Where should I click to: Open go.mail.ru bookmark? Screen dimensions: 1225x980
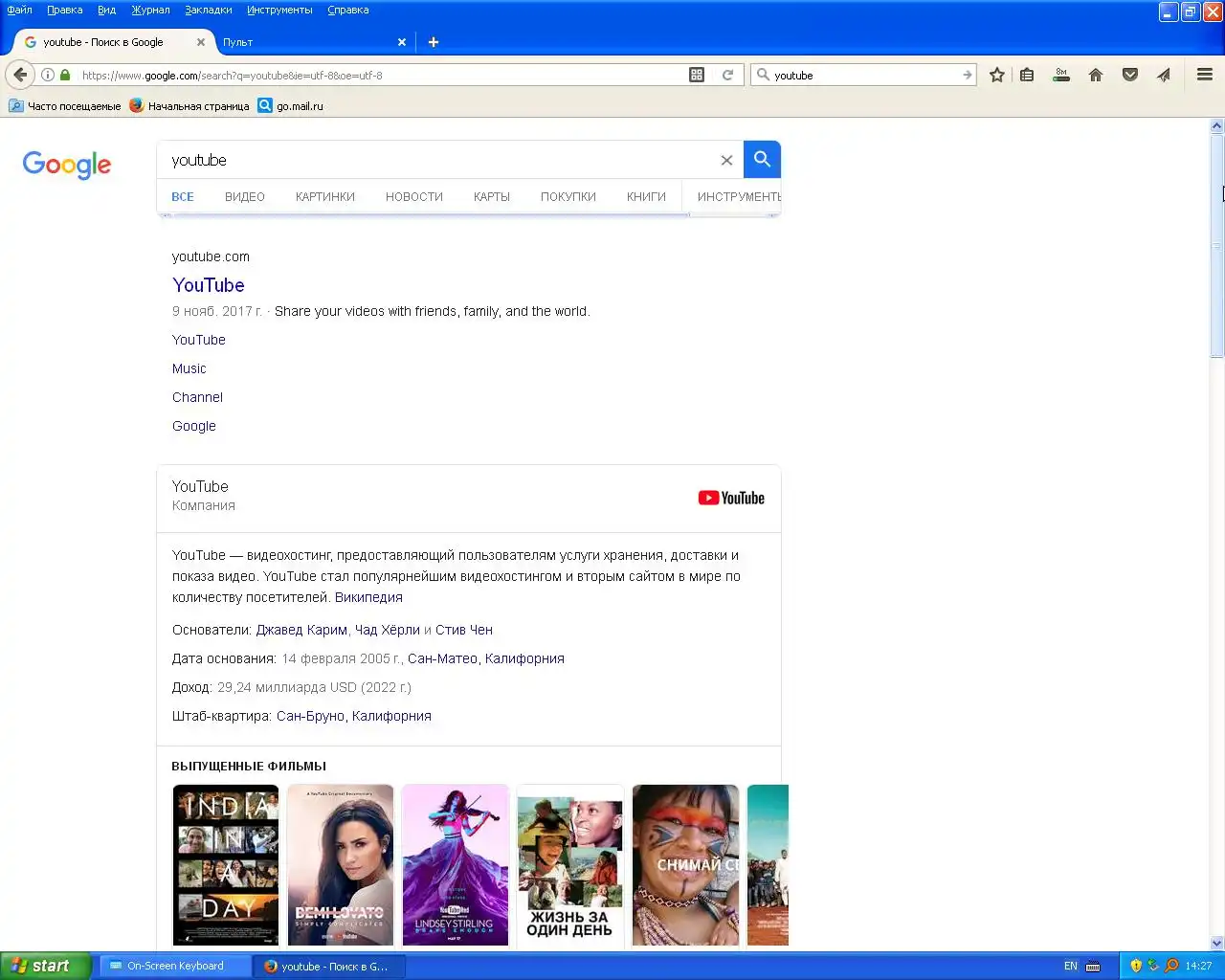[x=291, y=106]
